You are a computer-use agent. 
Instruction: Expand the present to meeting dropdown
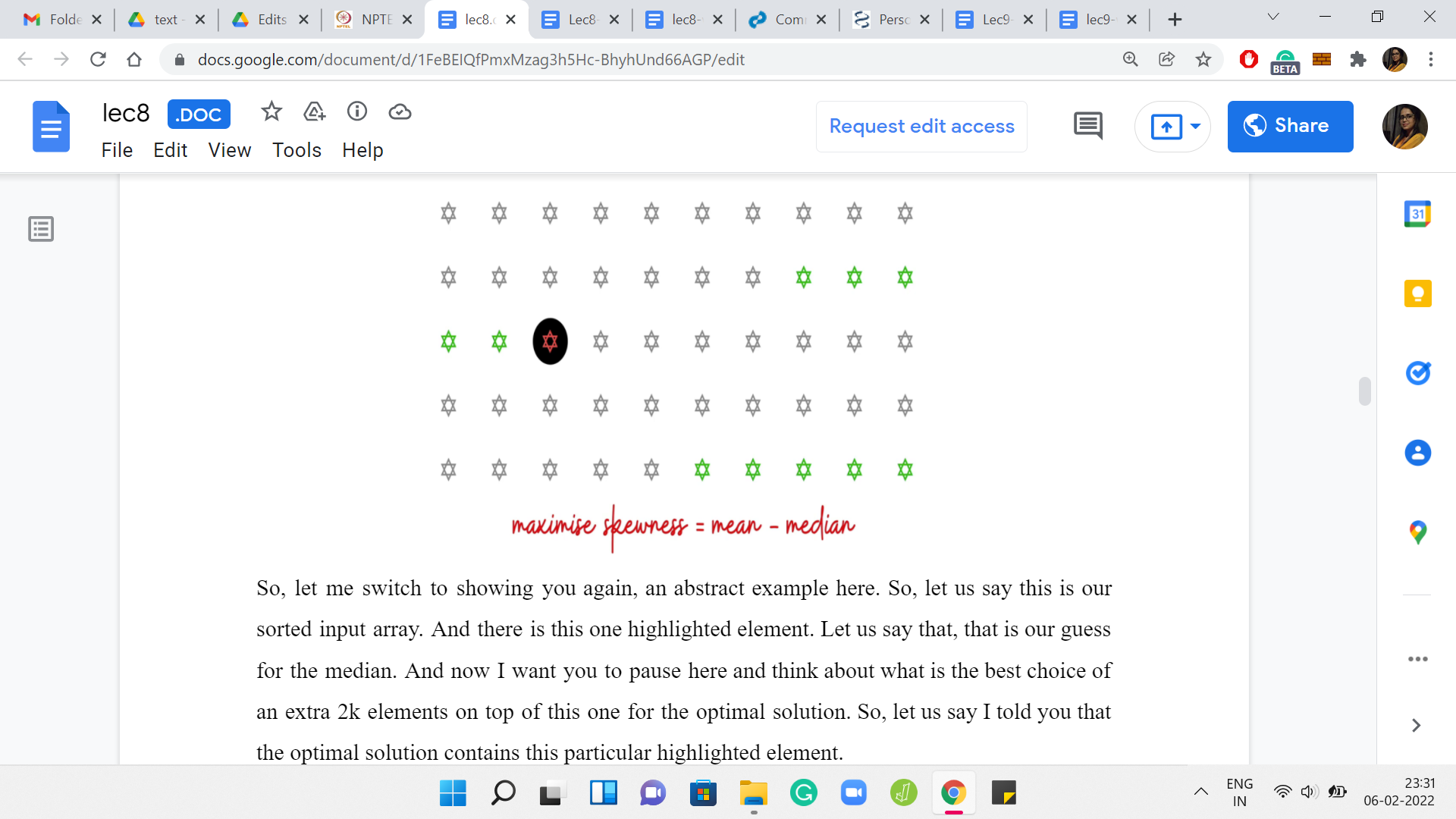pos(1195,126)
